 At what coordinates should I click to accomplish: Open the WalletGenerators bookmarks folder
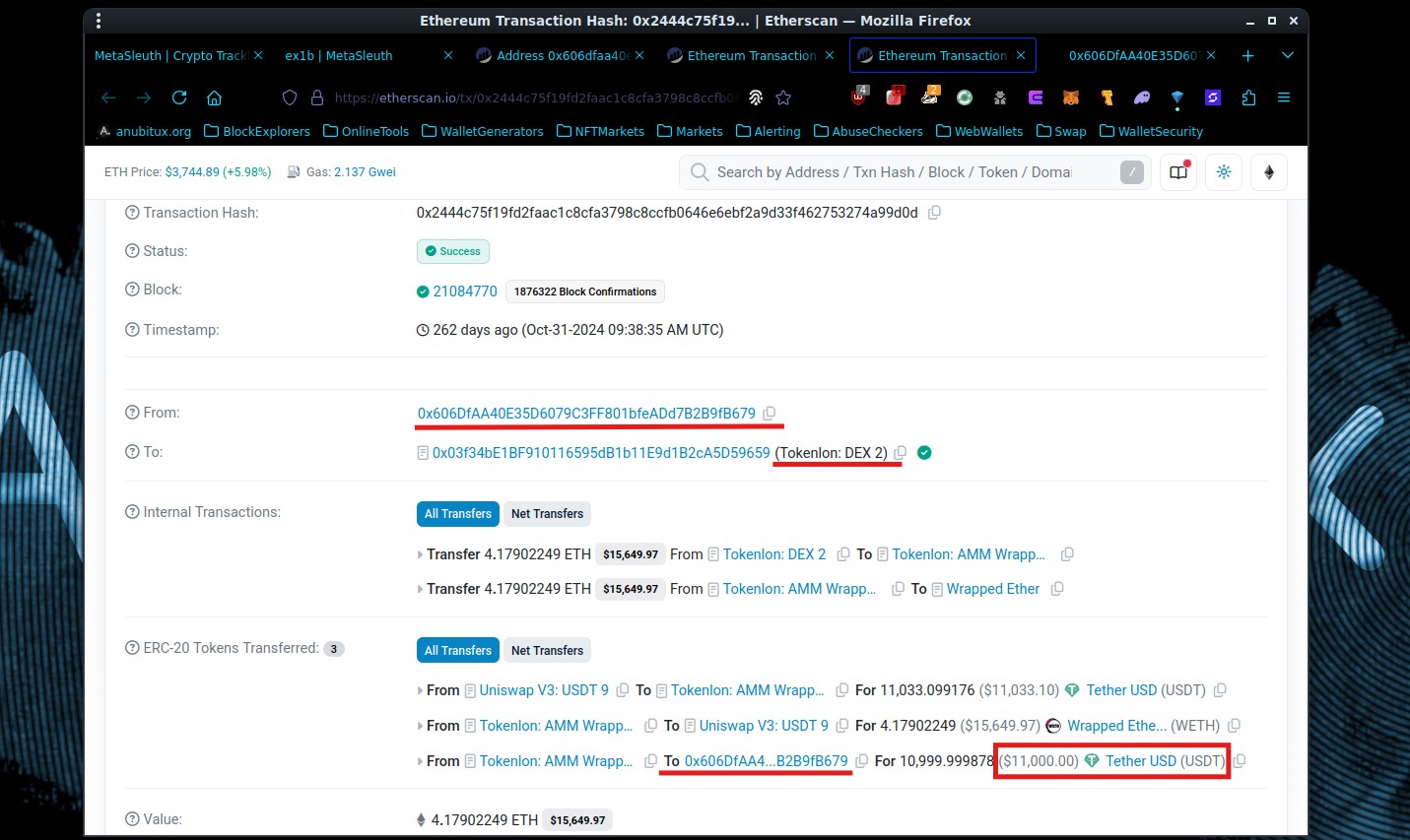tap(483, 131)
